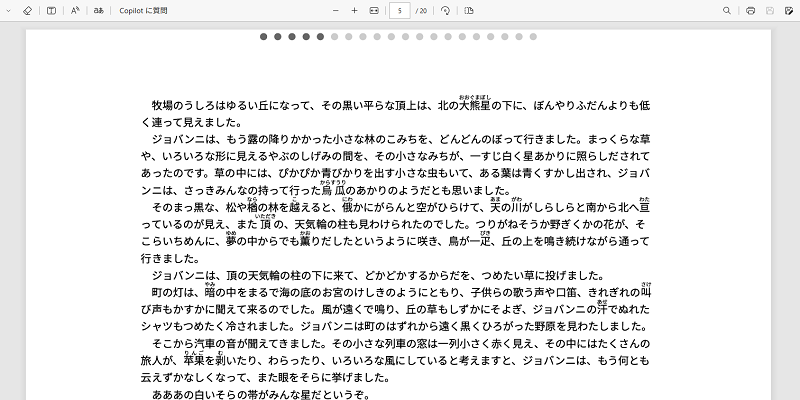Click the word 牧場 at the text start
Viewport: 800px width, 400px height.
(x=162, y=106)
